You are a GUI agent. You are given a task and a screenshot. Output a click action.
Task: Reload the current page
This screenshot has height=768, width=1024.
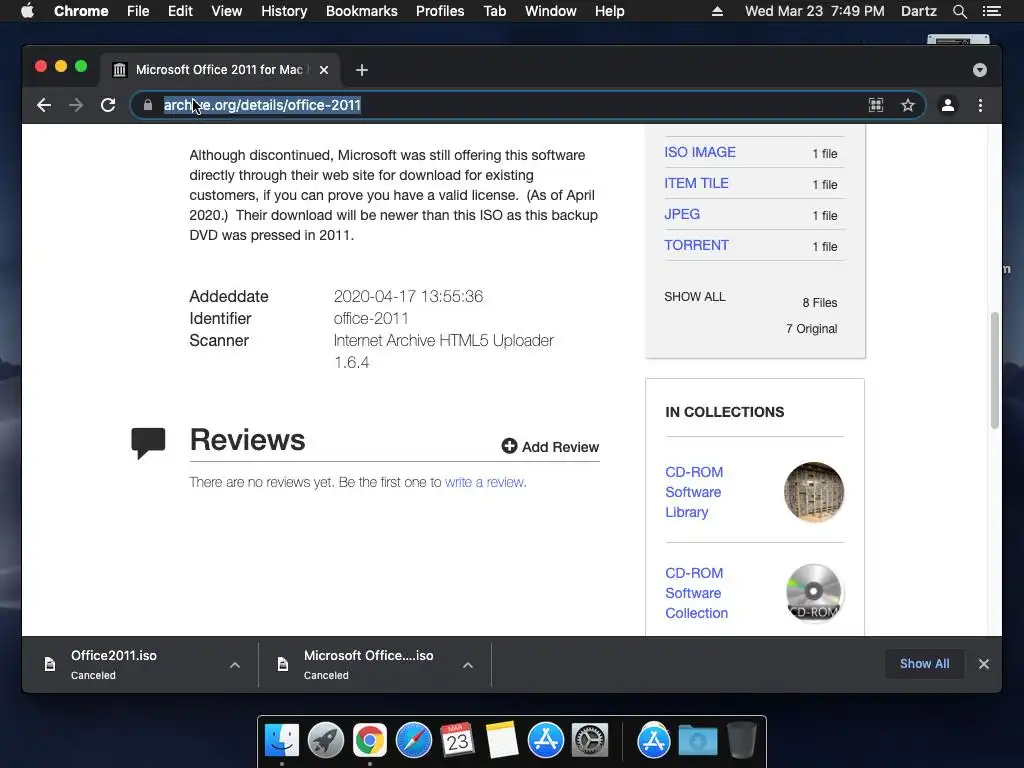tap(108, 105)
